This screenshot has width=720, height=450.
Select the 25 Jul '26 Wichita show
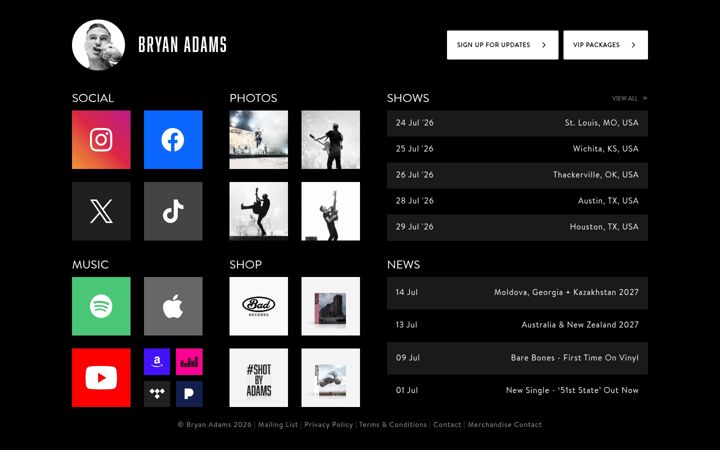coord(518,149)
